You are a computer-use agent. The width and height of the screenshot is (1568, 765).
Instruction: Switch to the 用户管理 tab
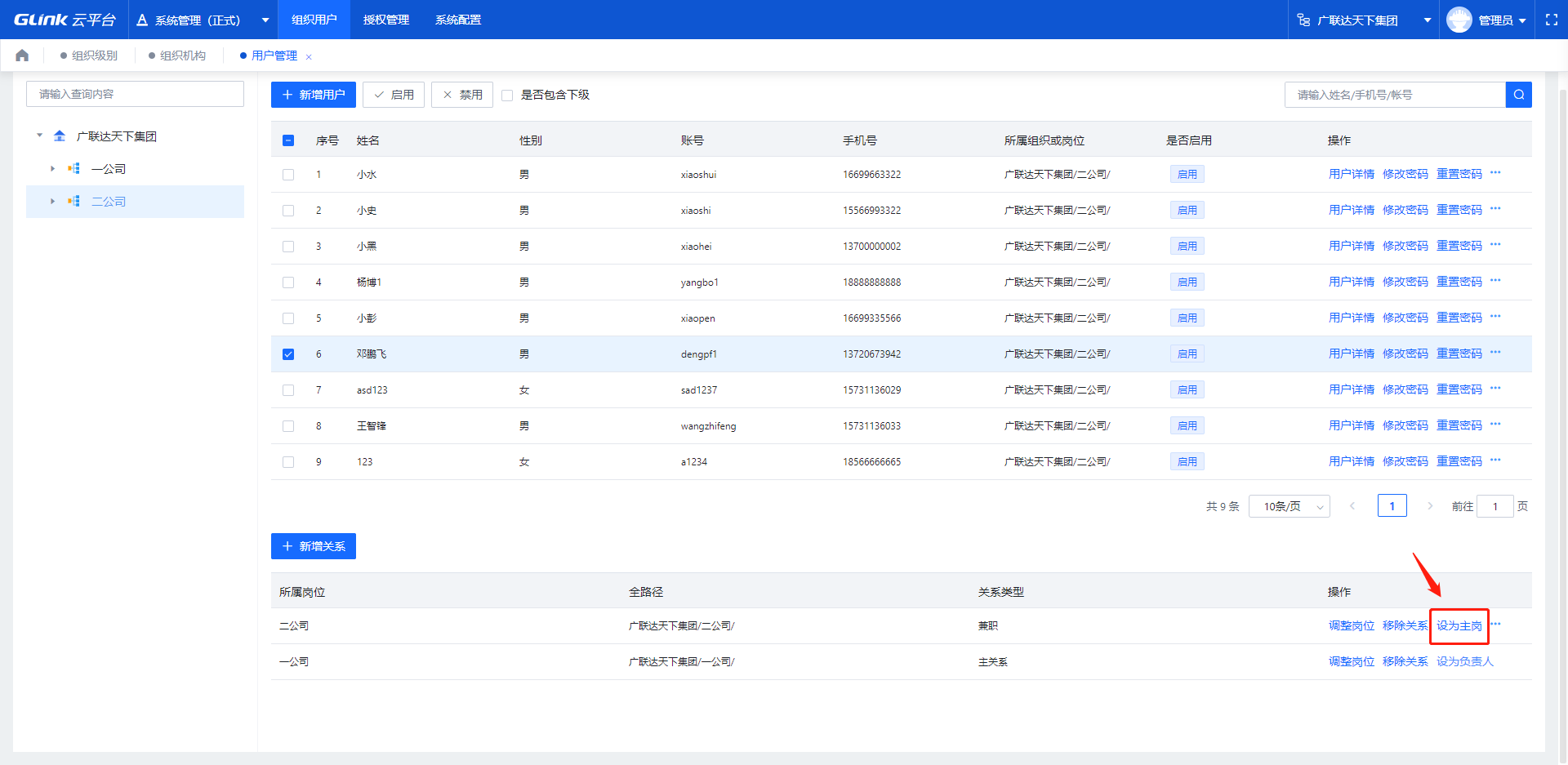tap(274, 56)
